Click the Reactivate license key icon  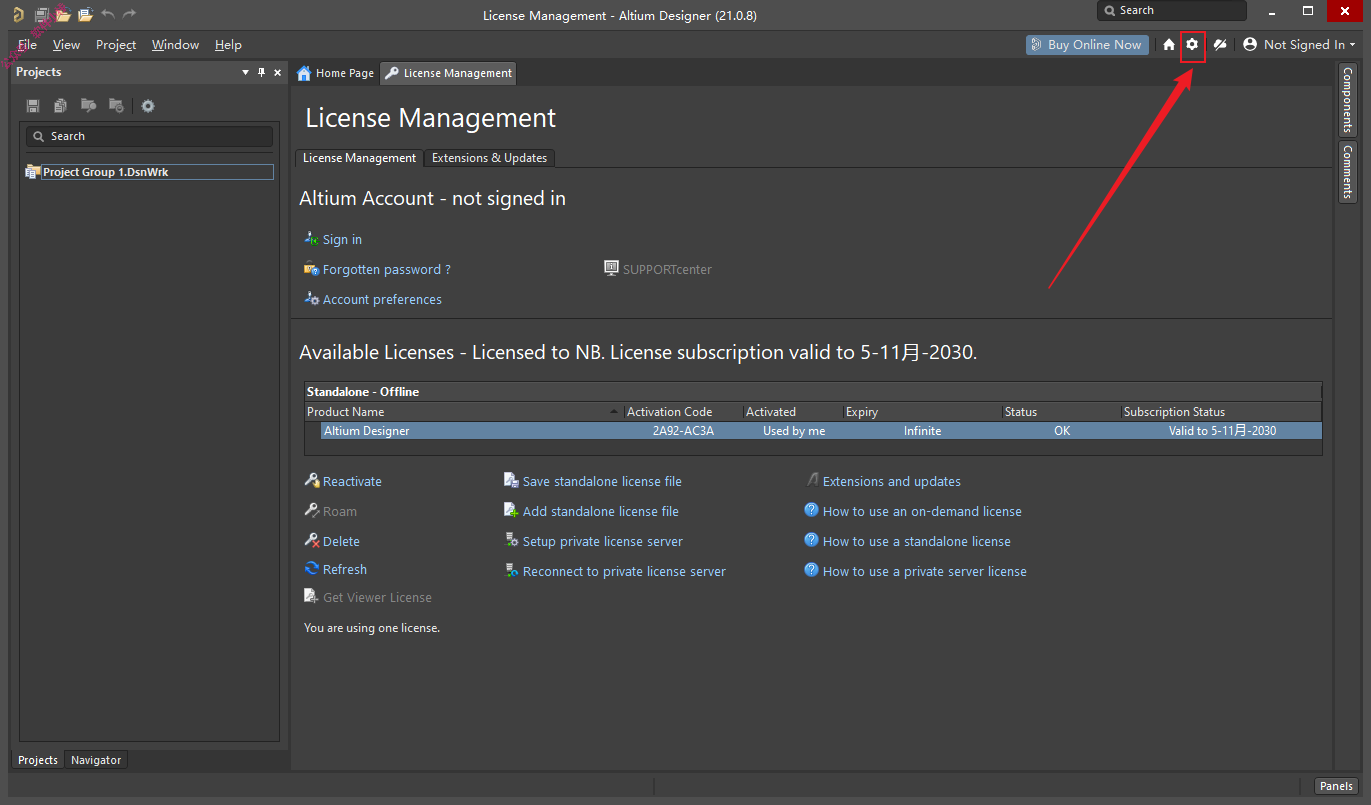click(312, 481)
